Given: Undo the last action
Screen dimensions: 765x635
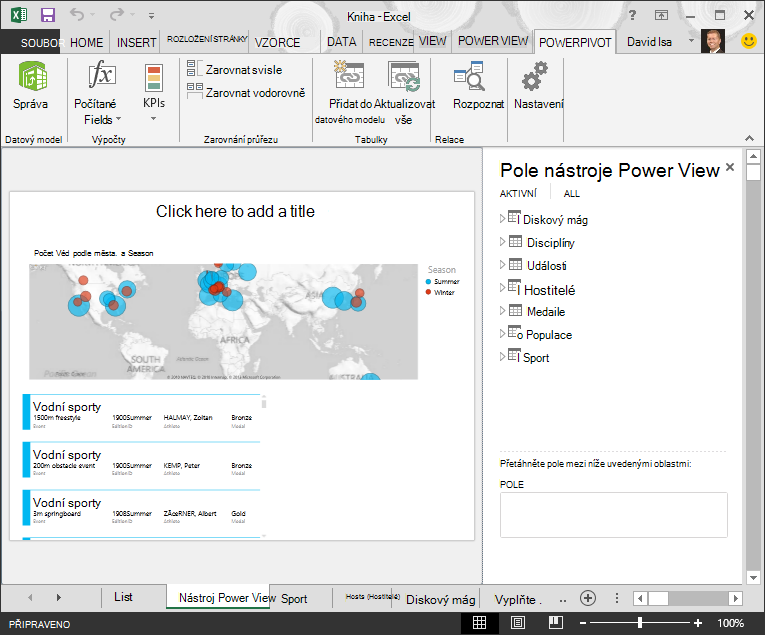Looking at the screenshot, I should (x=77, y=14).
